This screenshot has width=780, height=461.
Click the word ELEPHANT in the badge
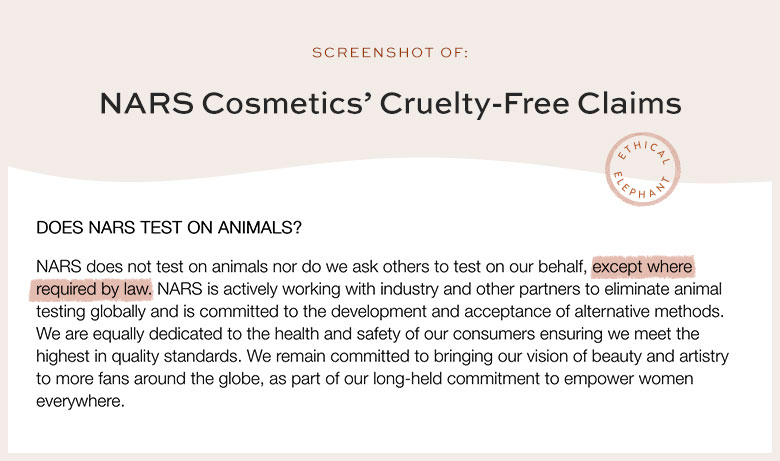643,190
